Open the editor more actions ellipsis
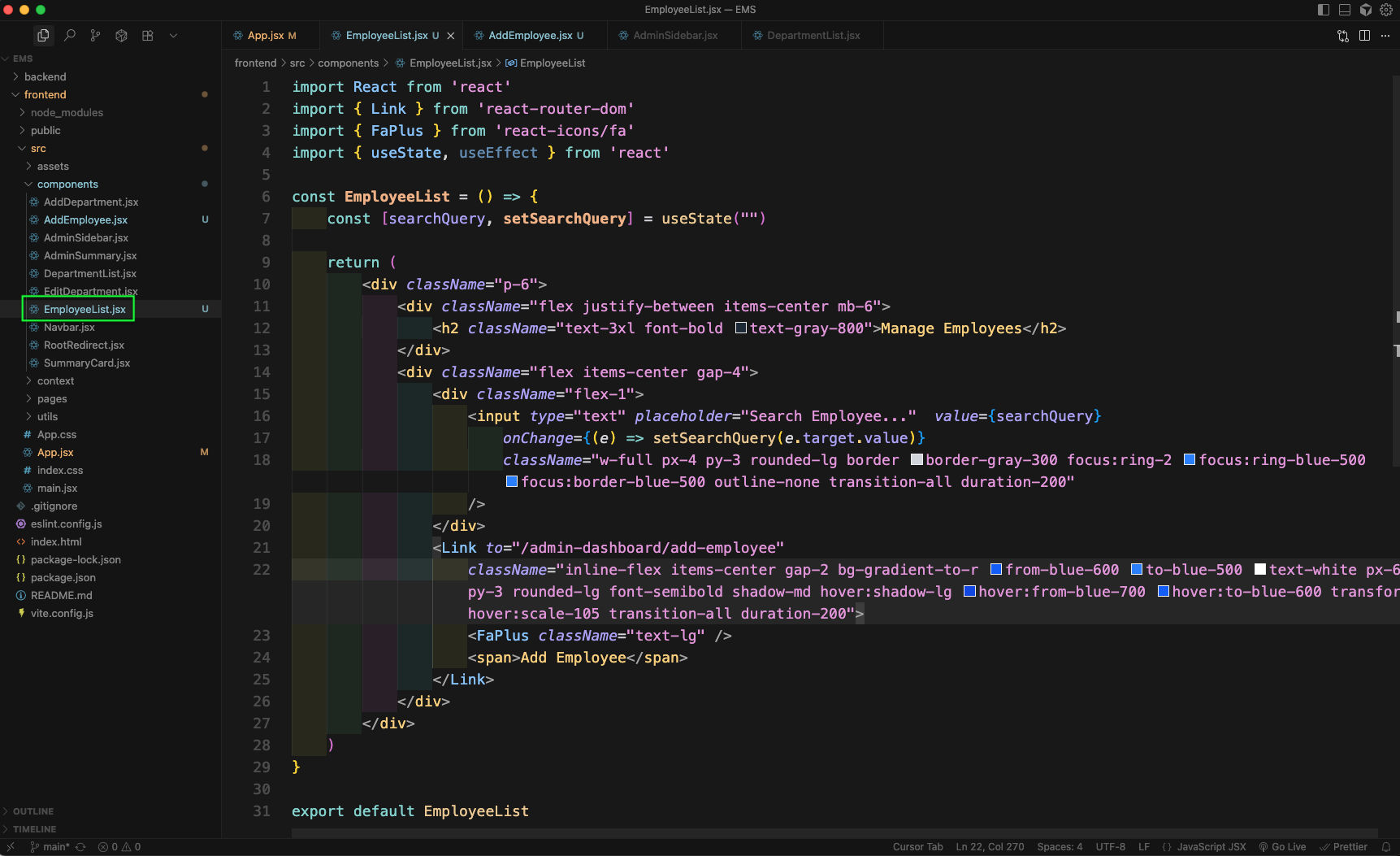This screenshot has width=1400, height=856. (1385, 36)
